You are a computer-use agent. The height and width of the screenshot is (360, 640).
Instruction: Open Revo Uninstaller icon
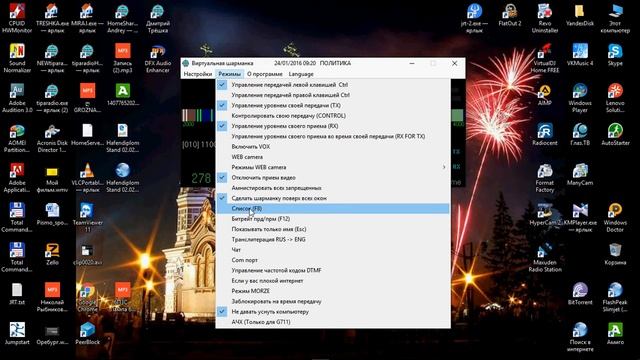pyautogui.click(x=545, y=18)
